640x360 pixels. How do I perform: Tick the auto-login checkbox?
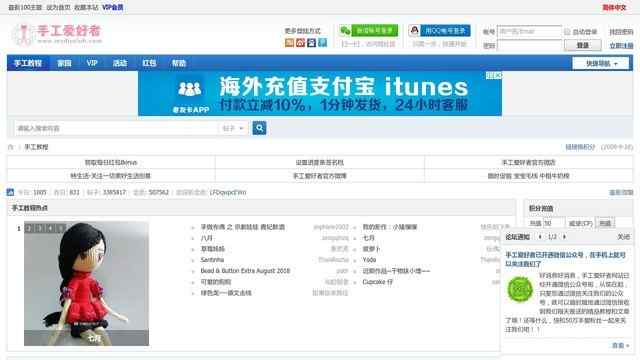click(x=567, y=31)
